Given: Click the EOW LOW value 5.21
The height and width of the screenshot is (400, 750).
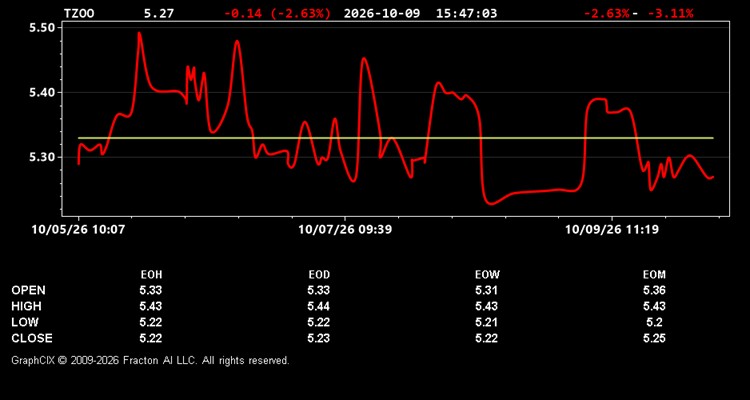Looking at the screenshot, I should [x=486, y=322].
